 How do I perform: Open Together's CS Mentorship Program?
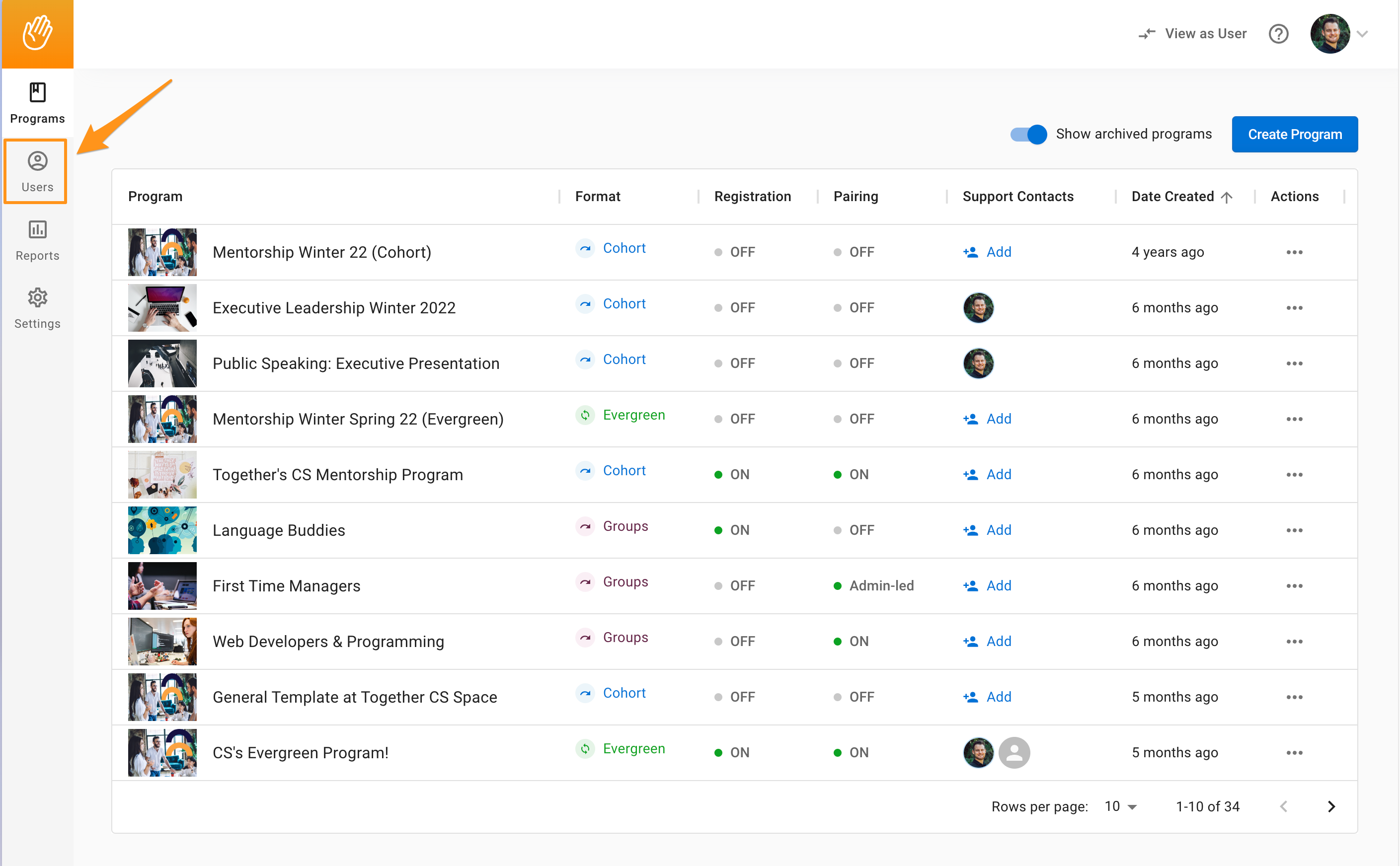337,474
